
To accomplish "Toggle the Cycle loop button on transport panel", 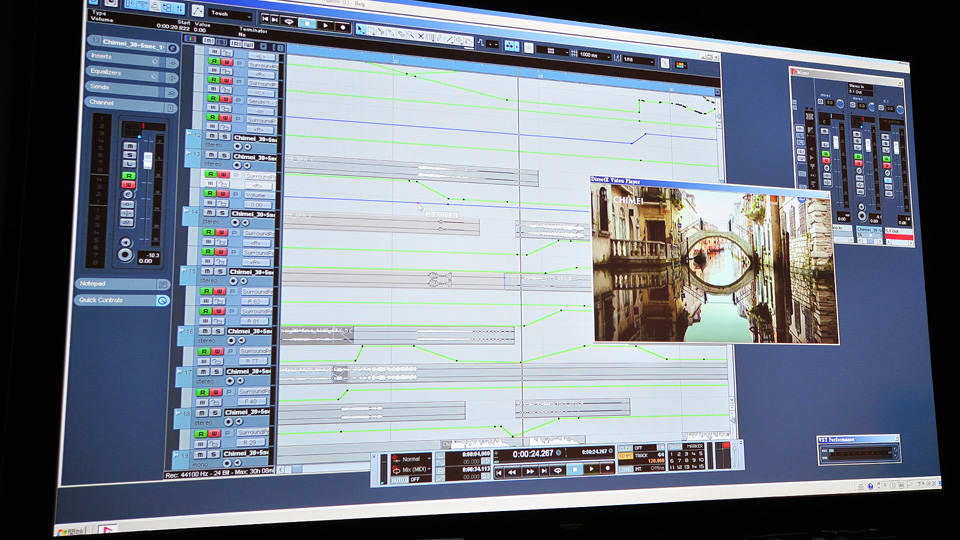I will coord(558,470).
